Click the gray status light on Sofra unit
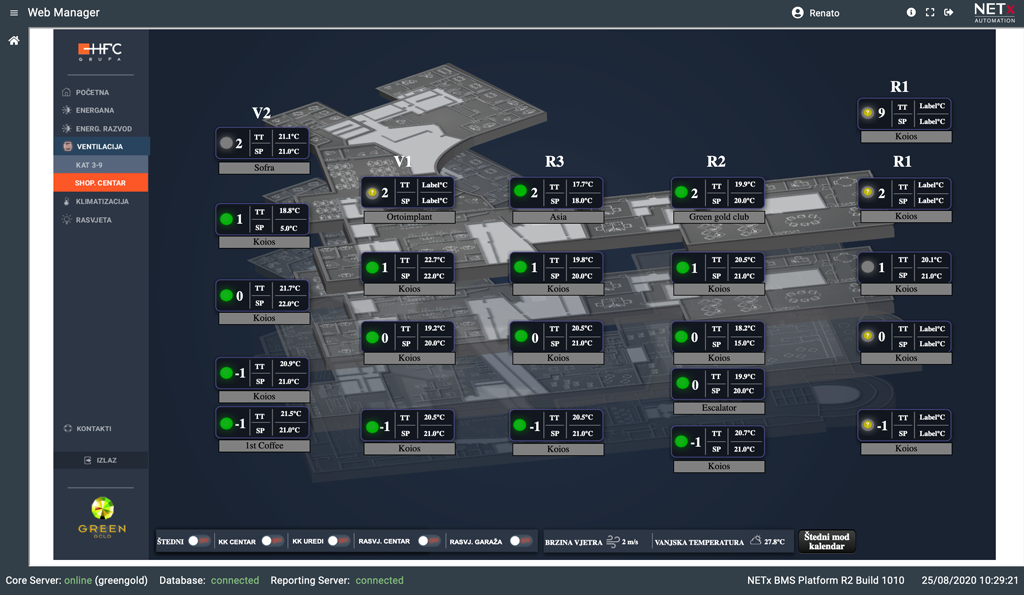1024x595 pixels. point(226,143)
